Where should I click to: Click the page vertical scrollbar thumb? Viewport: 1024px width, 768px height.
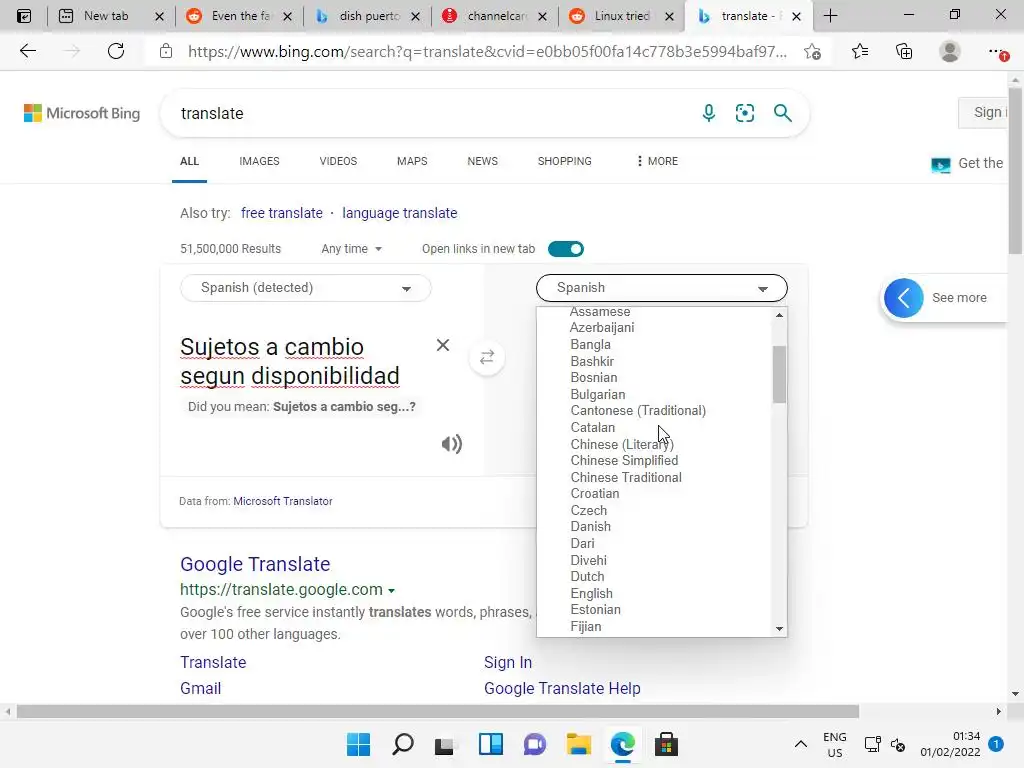click(x=1015, y=173)
